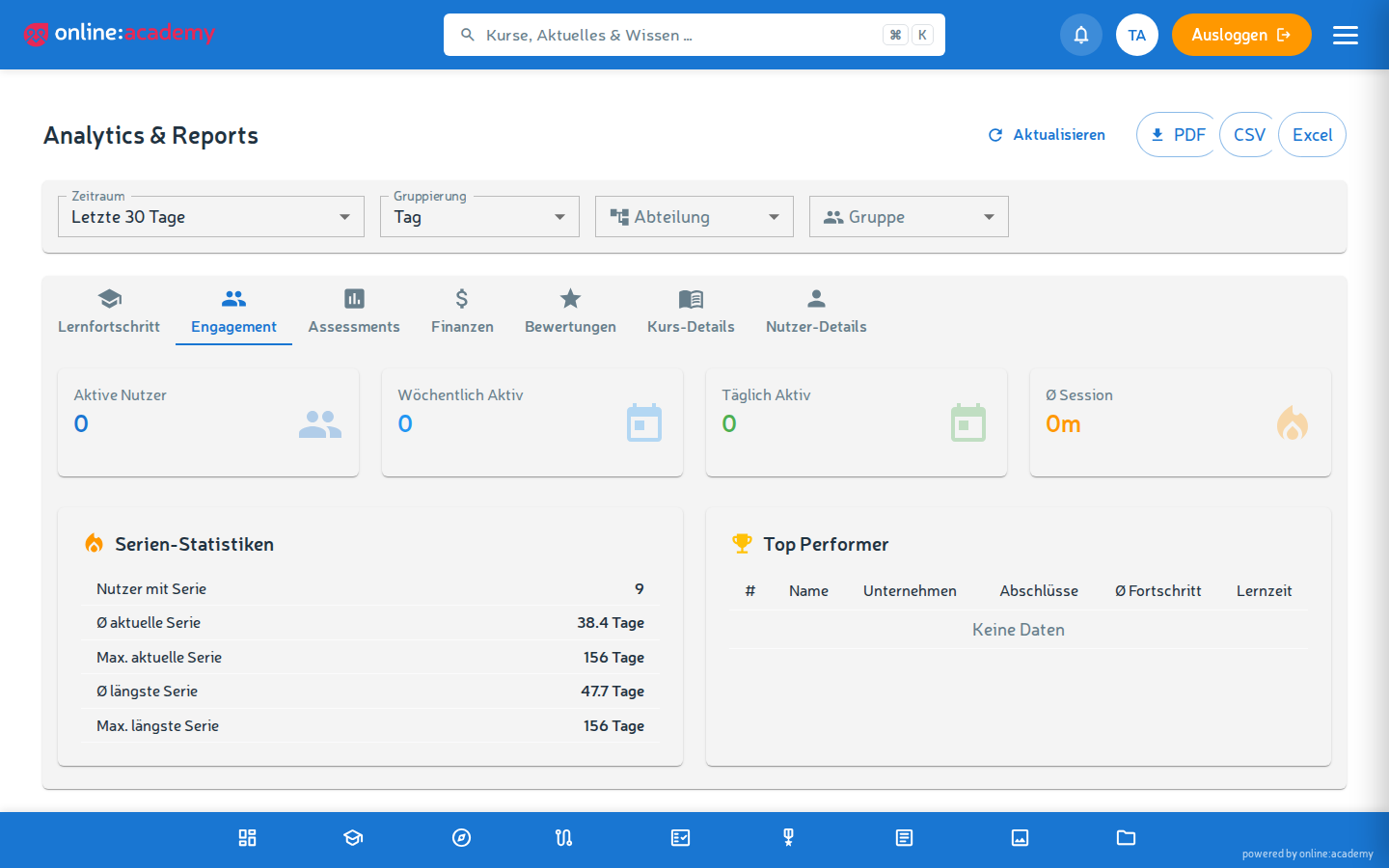Click the 47.7 Tage value

(x=613, y=692)
